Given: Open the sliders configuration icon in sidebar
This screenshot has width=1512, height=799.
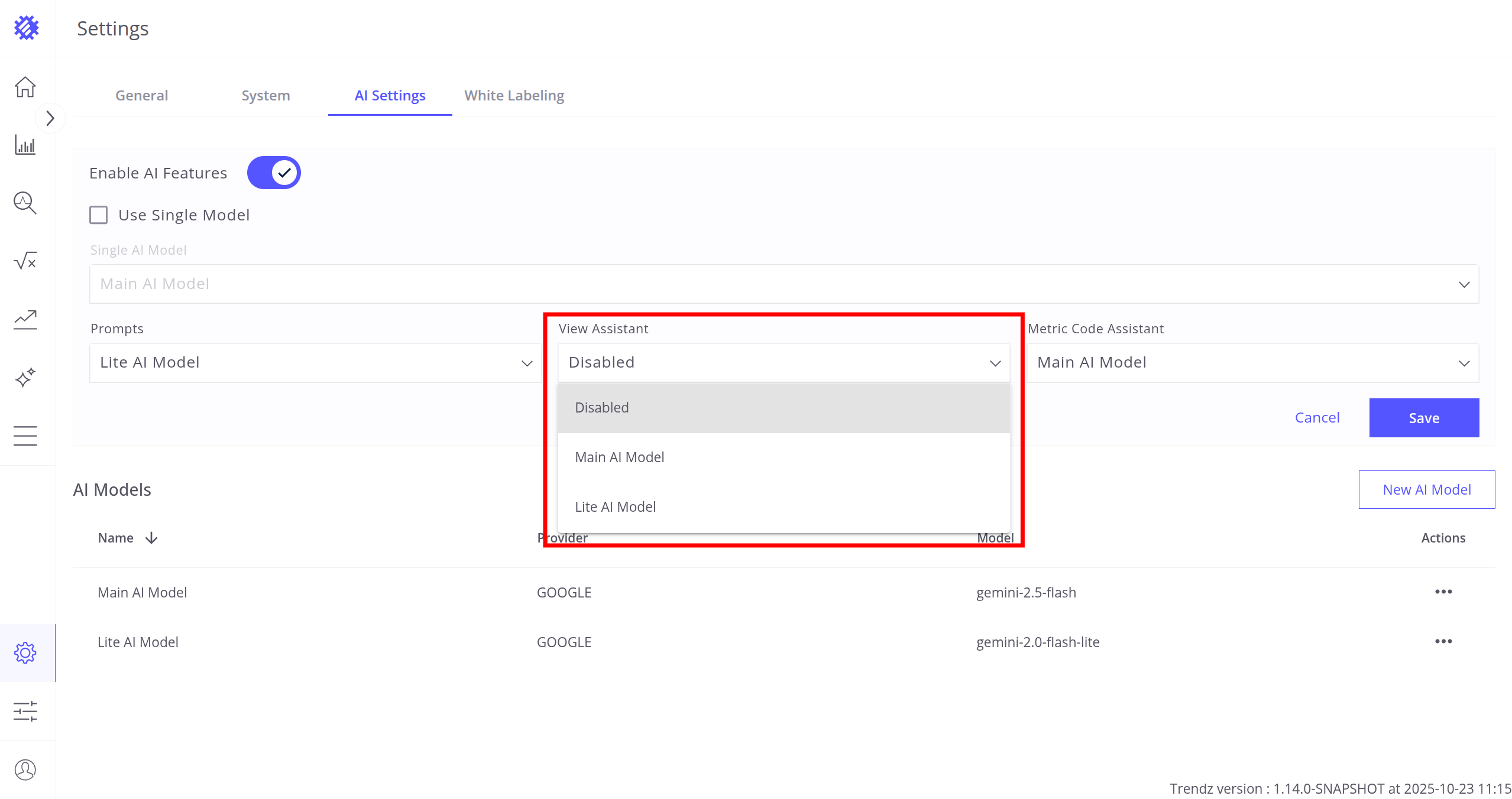Looking at the screenshot, I should (x=25, y=711).
